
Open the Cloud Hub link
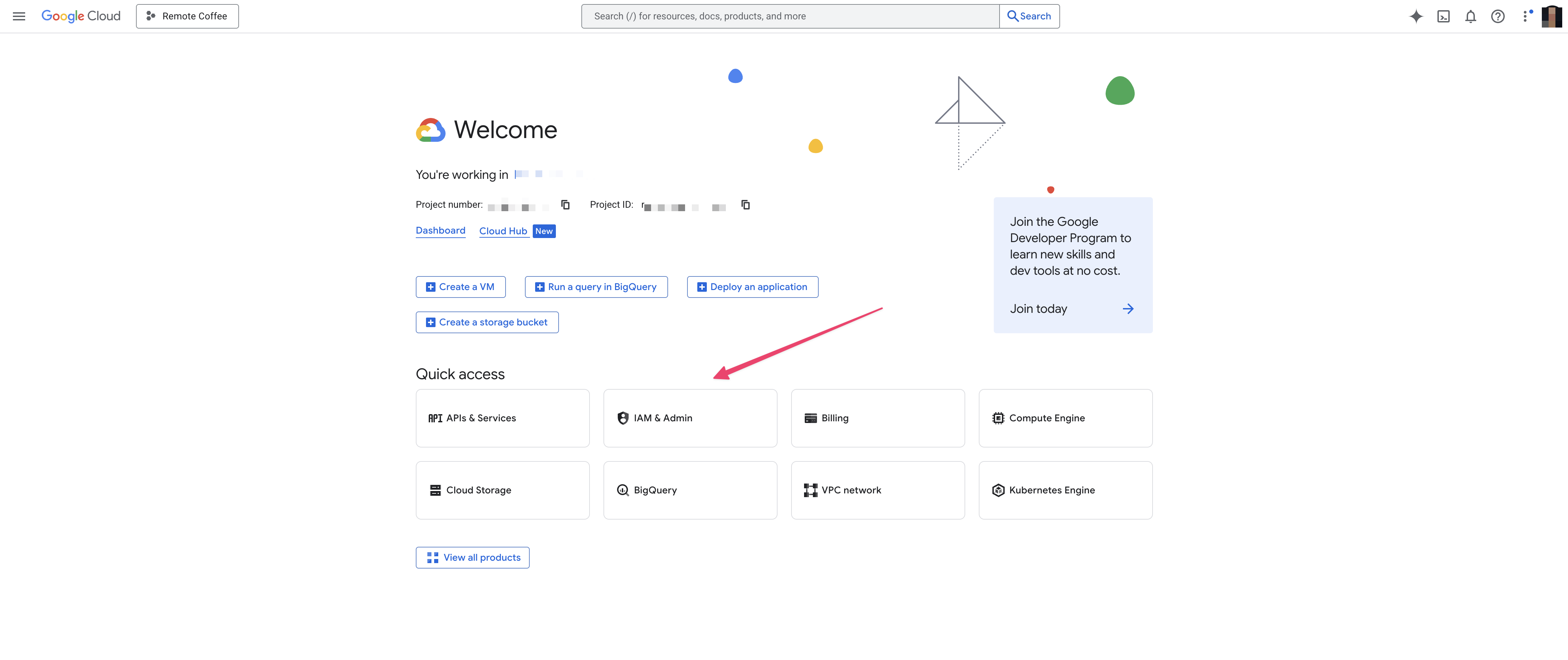[x=503, y=231]
